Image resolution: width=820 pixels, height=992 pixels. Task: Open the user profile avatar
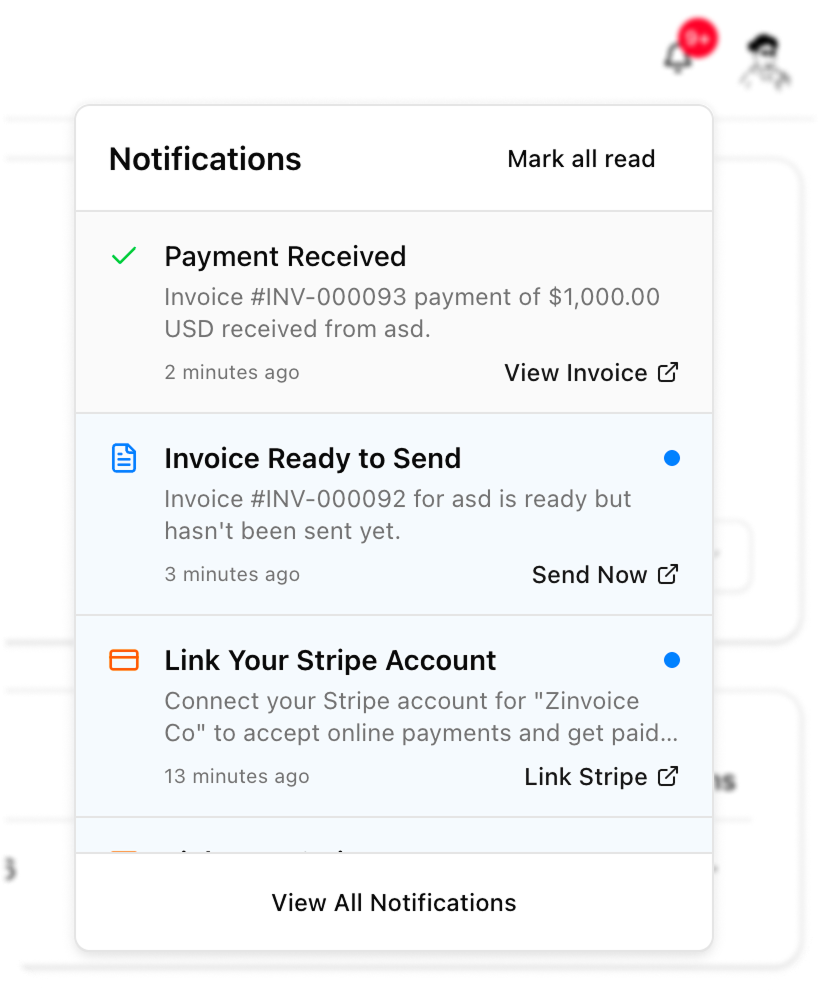[764, 59]
